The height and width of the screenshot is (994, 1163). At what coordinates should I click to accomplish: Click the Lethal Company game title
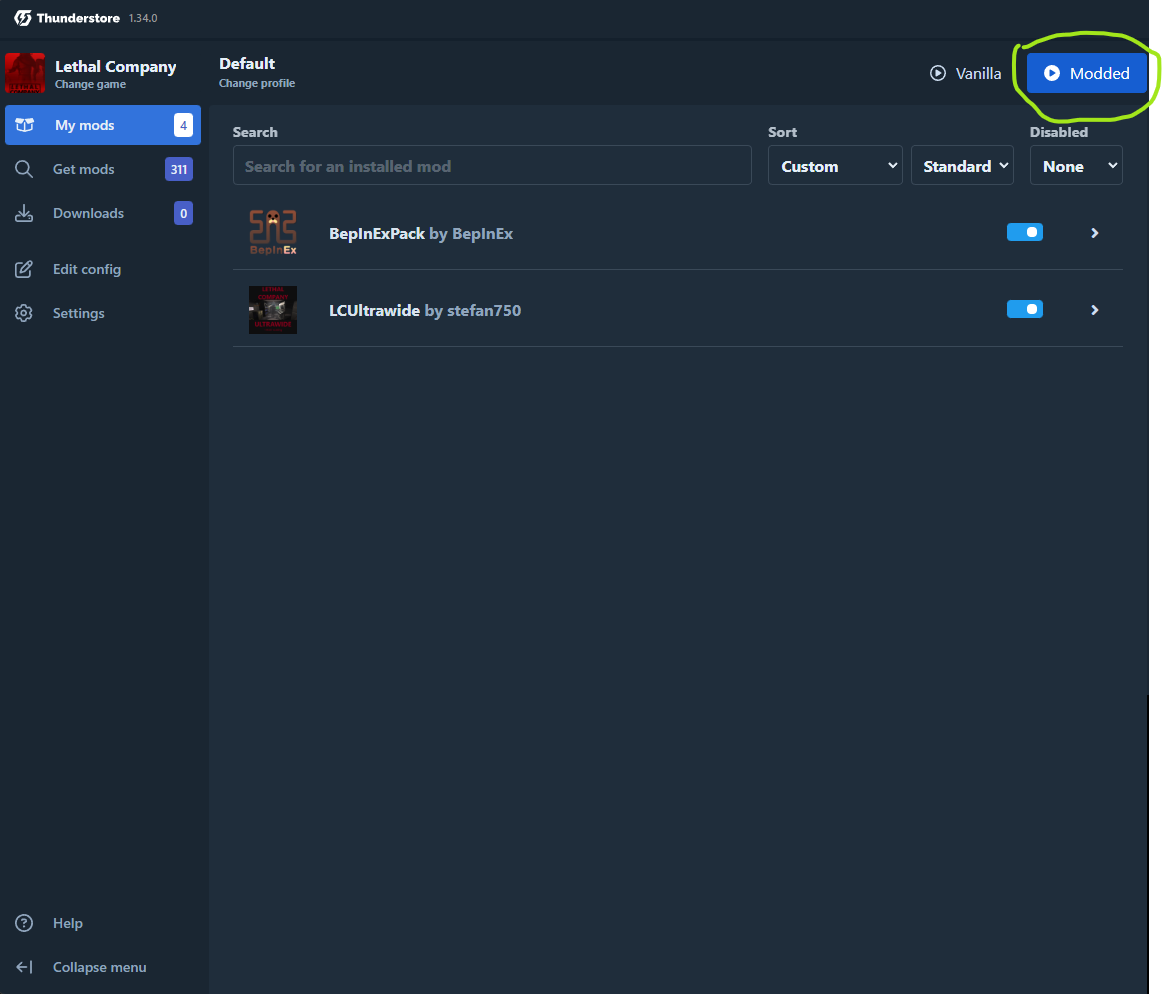click(116, 67)
